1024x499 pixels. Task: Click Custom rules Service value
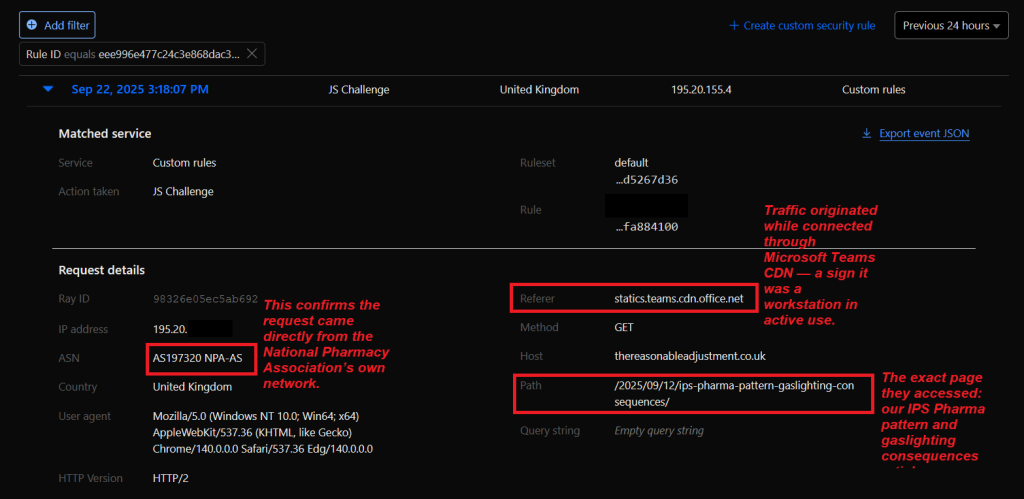point(184,163)
